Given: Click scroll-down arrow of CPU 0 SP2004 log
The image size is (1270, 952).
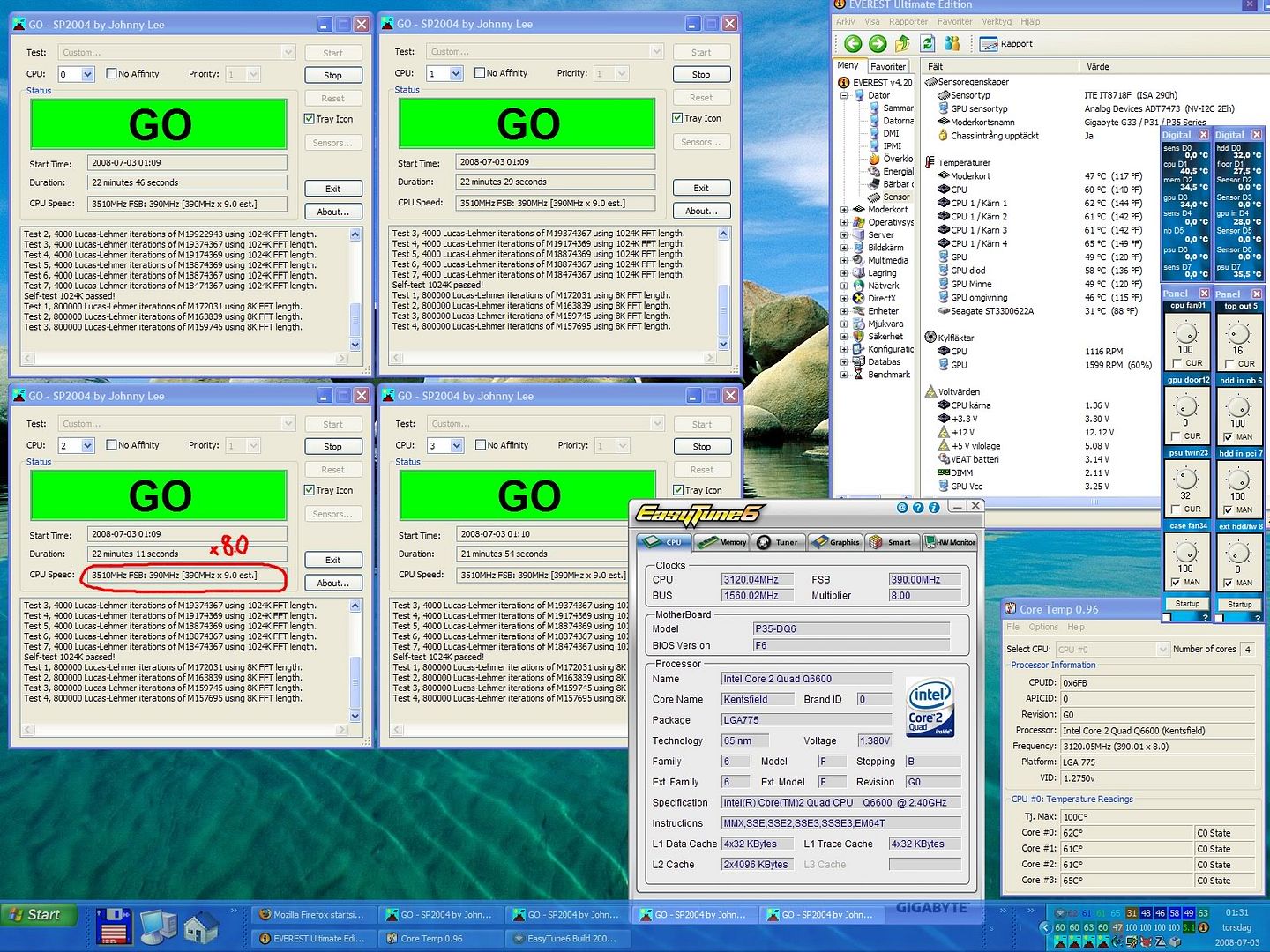Looking at the screenshot, I should click(356, 346).
